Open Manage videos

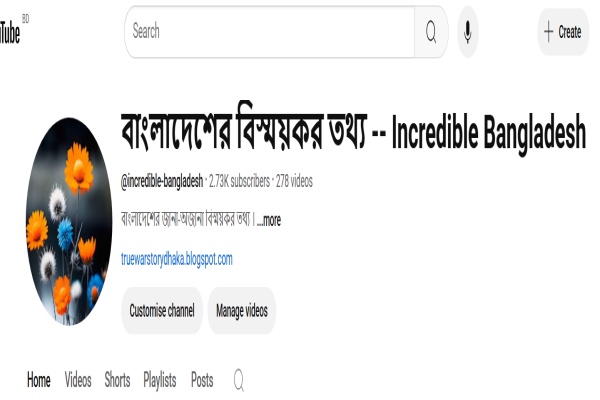241,310
